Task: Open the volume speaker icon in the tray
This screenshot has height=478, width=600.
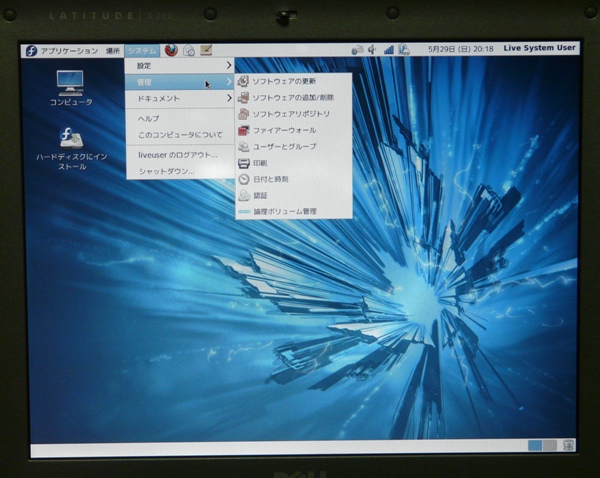Action: (372, 49)
